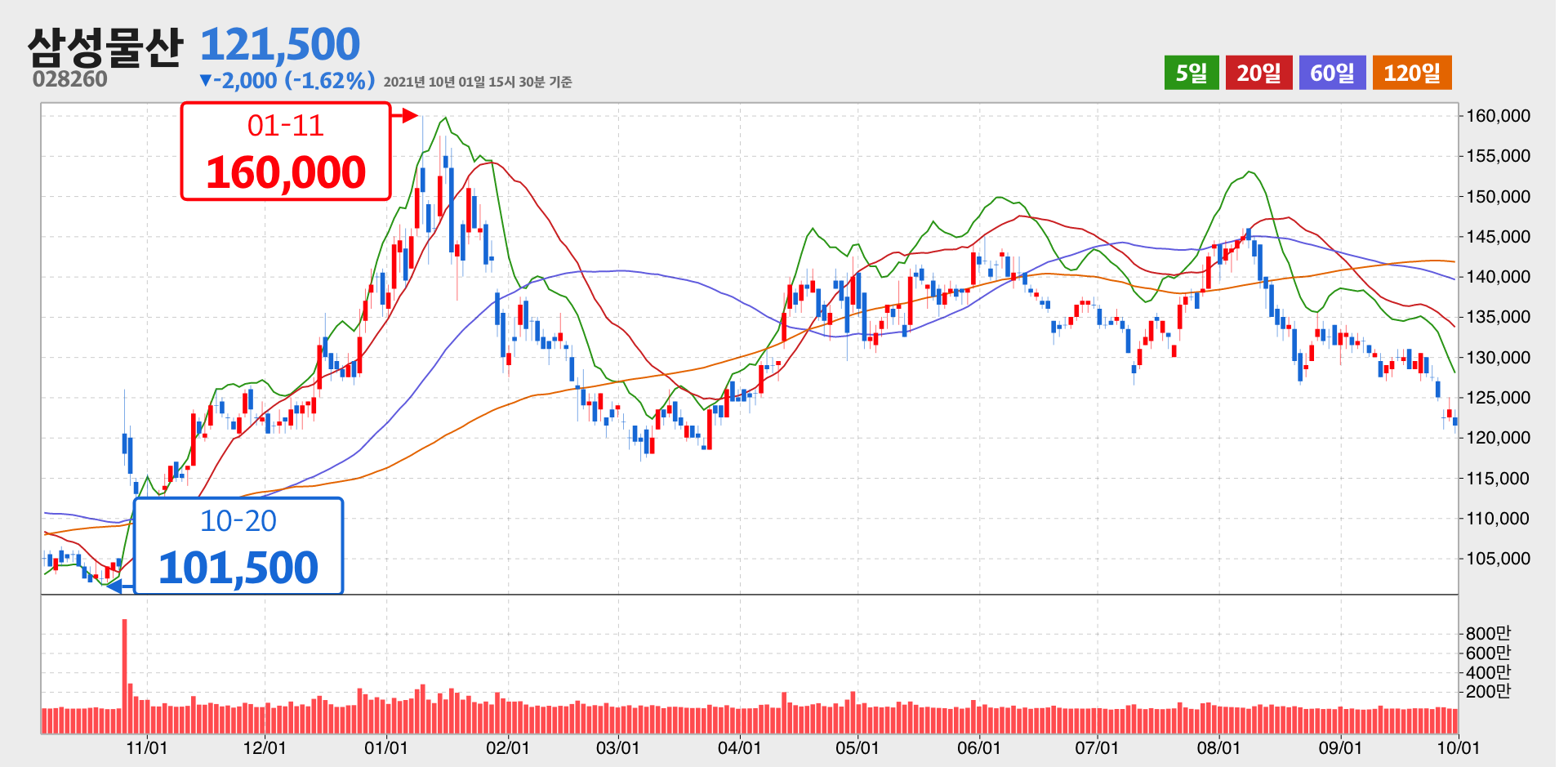Click the 08/01 date axis label

[1218, 747]
